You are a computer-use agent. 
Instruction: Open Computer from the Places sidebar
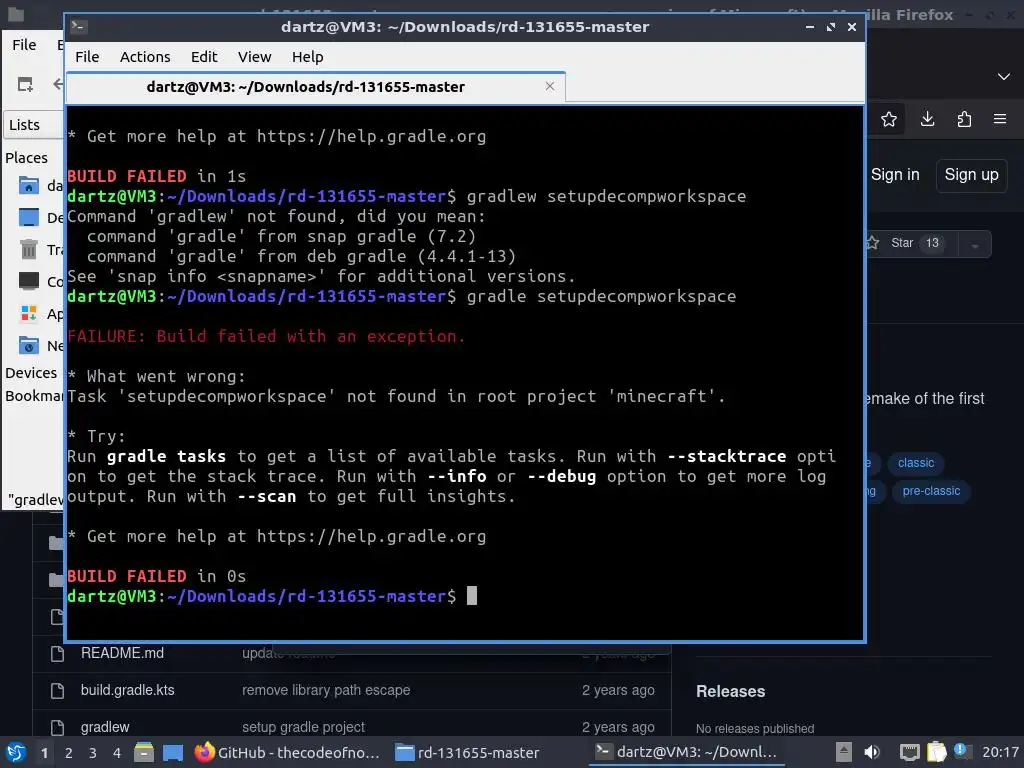(x=38, y=281)
